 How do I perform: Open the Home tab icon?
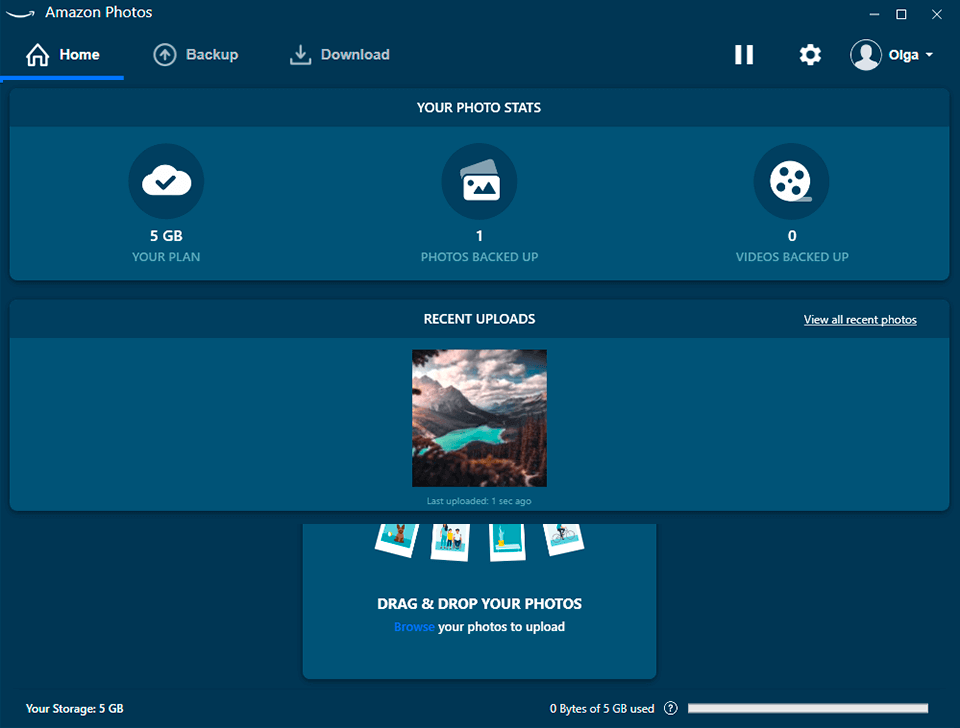36,55
